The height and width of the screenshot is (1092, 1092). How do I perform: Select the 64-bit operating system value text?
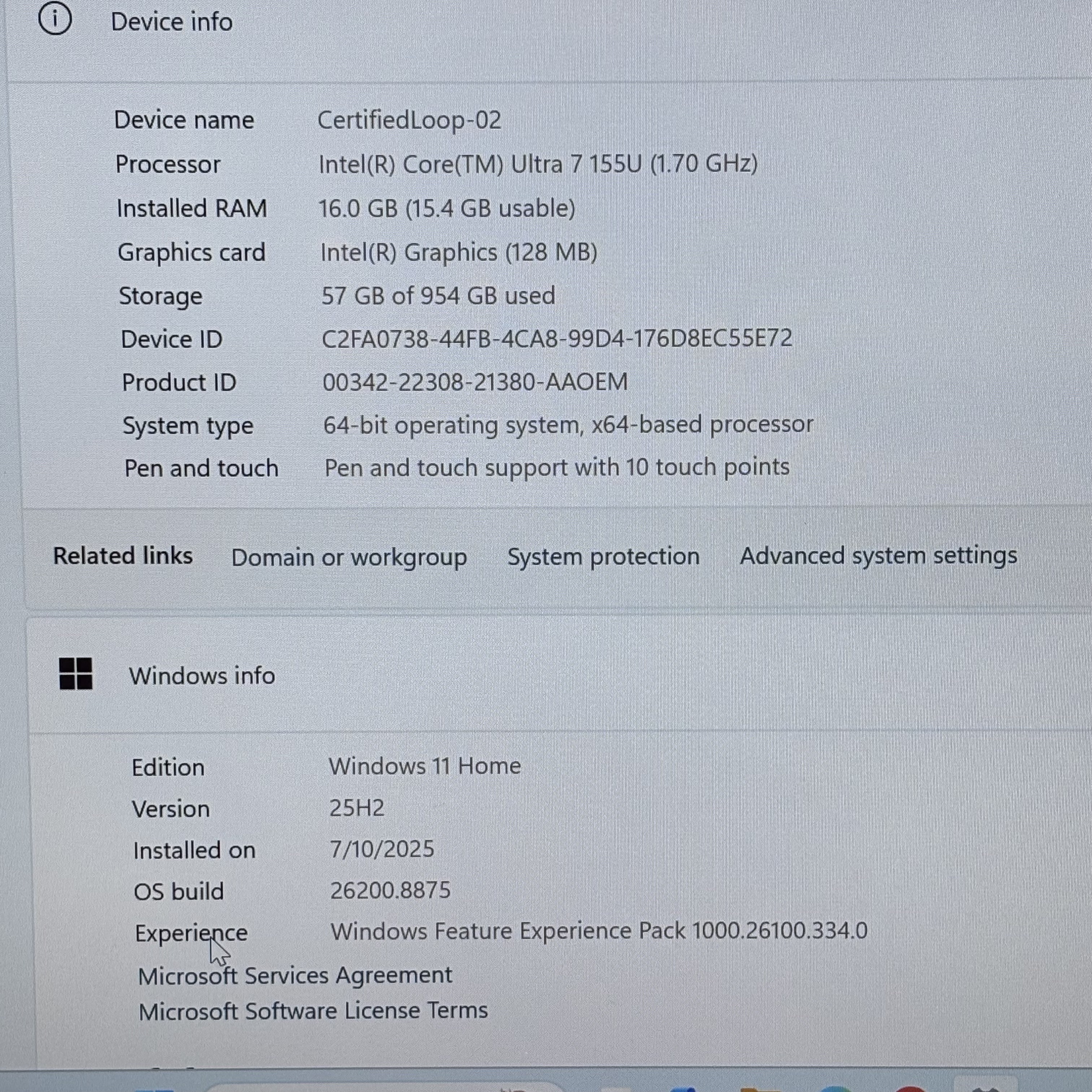[569, 425]
